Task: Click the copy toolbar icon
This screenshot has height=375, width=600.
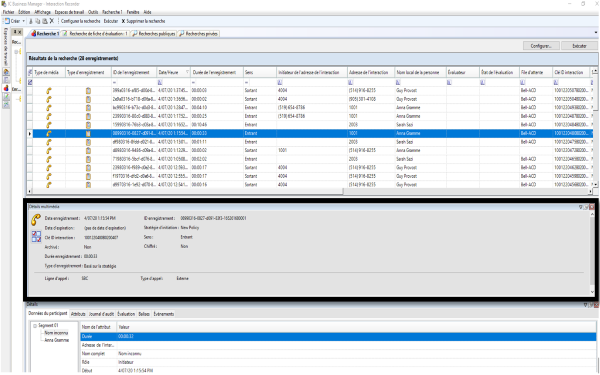Action: tap(38, 21)
